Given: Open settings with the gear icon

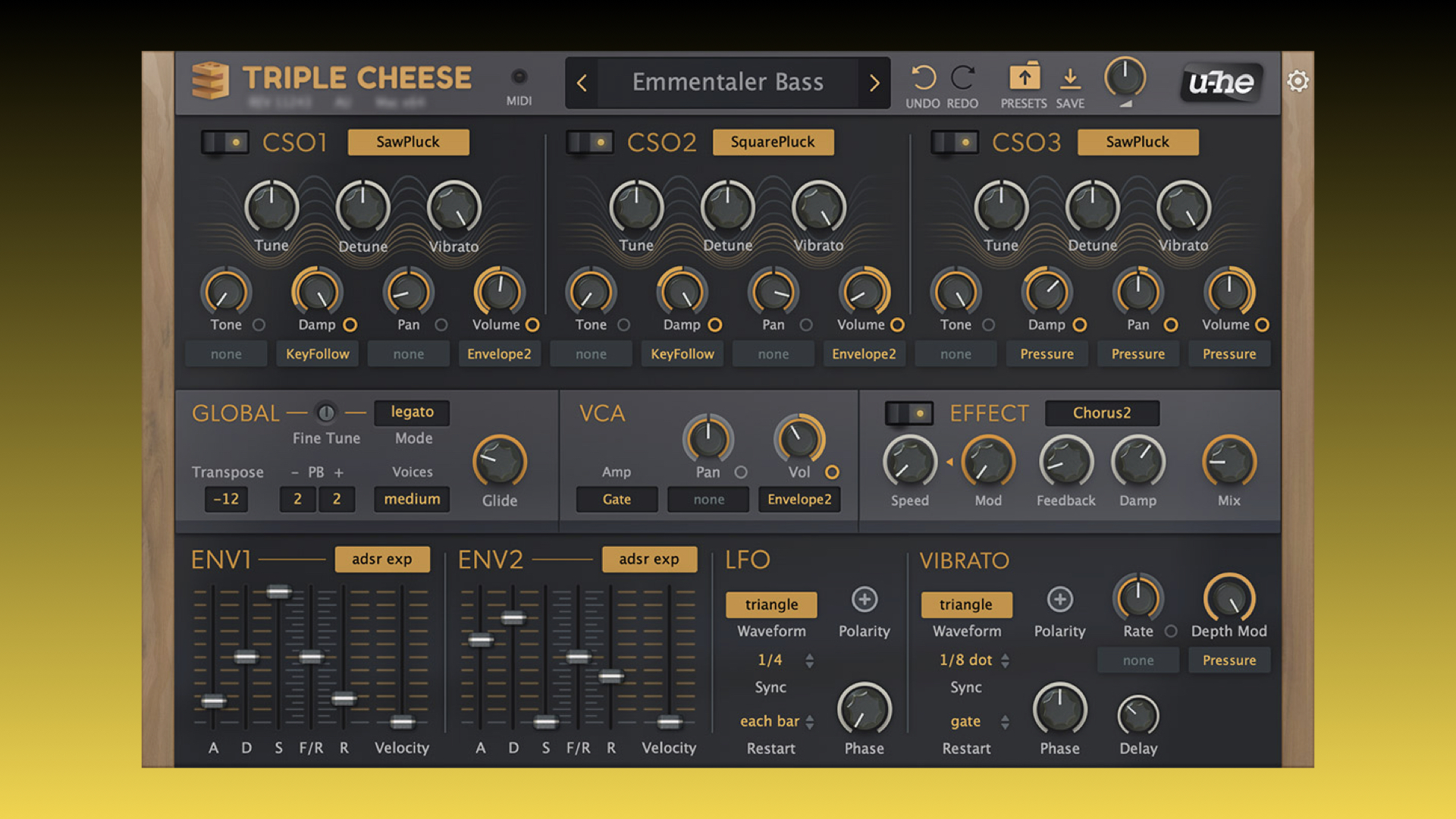Looking at the screenshot, I should point(1298,81).
